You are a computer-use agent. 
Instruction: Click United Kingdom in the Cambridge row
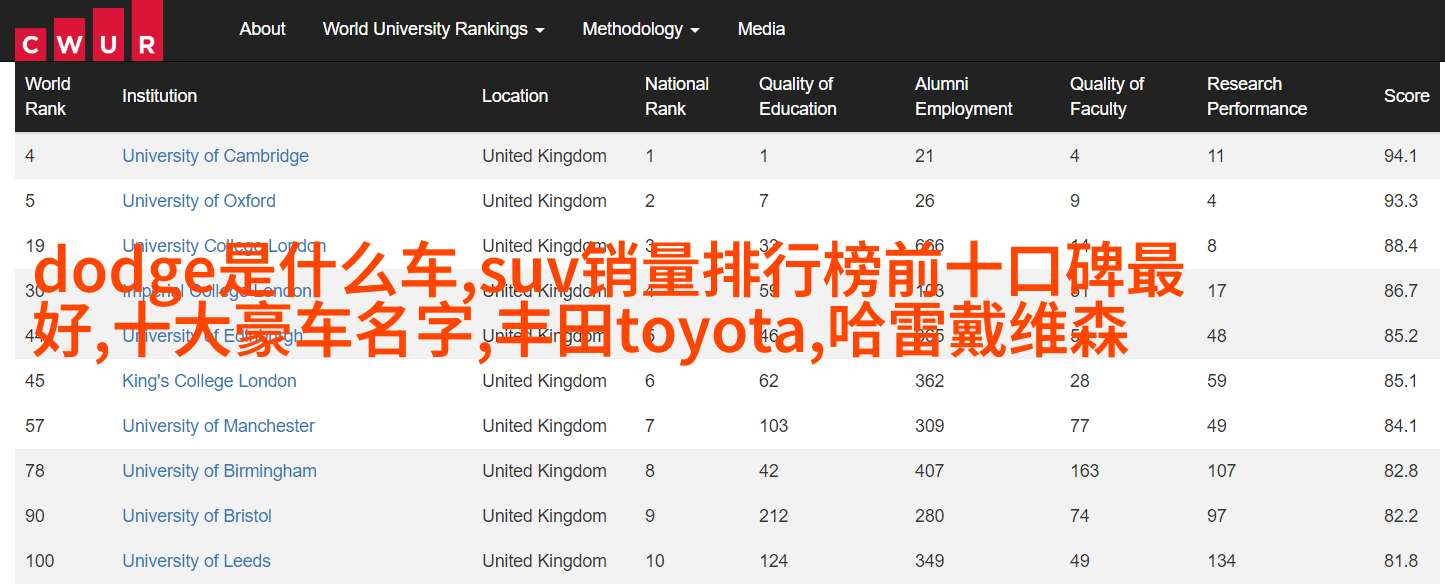point(544,156)
